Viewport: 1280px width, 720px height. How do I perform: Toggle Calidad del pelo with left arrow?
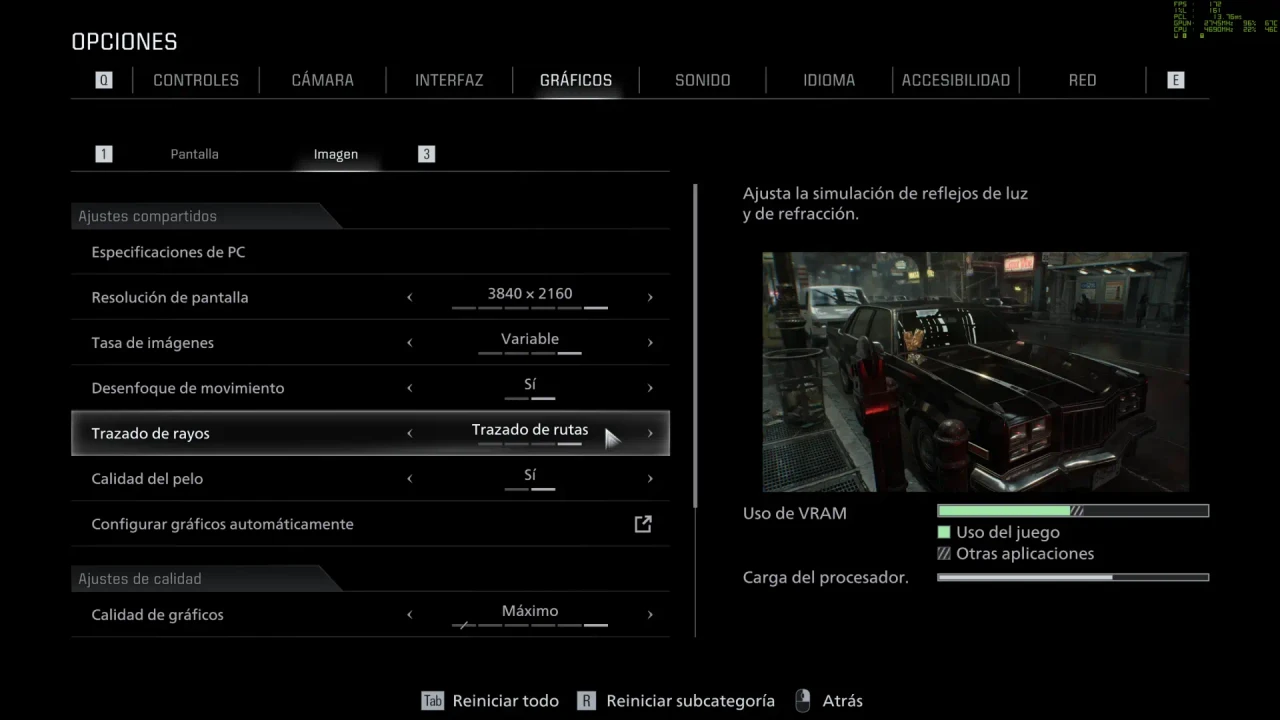(410, 479)
